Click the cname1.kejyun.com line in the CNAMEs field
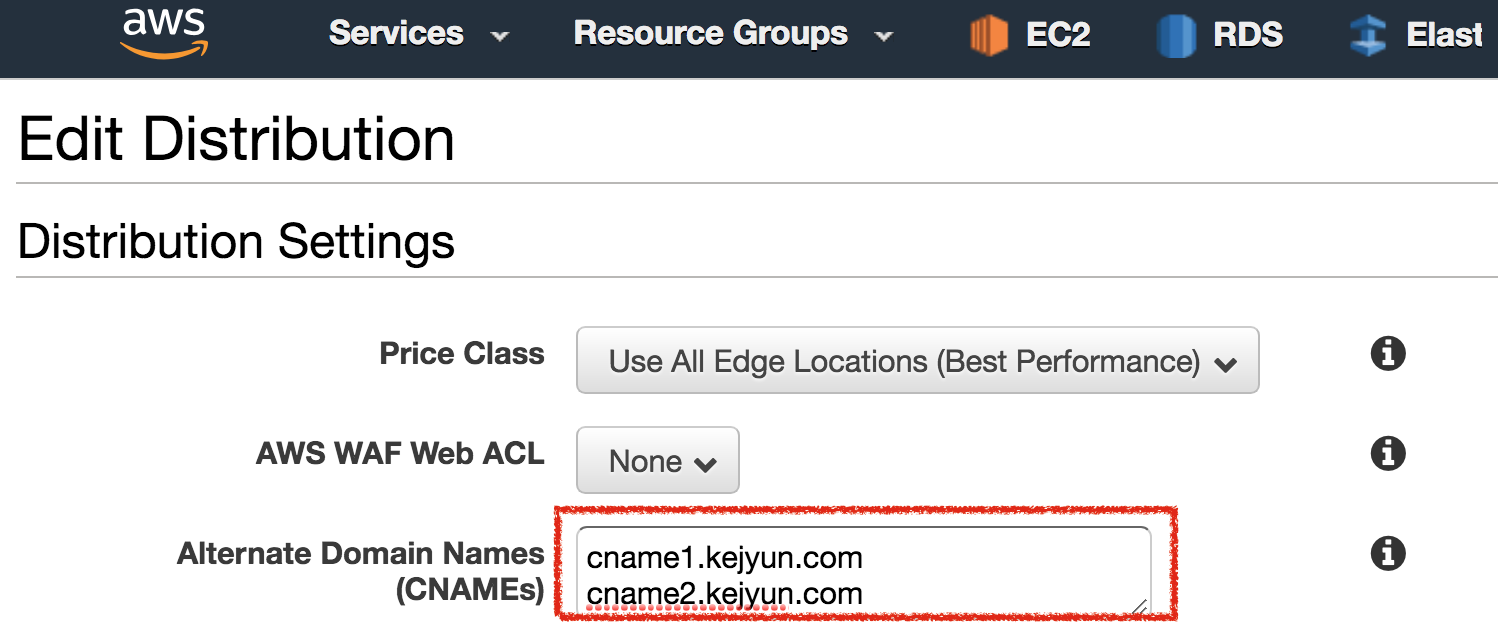The width and height of the screenshot is (1498, 628). pyautogui.click(x=725, y=557)
